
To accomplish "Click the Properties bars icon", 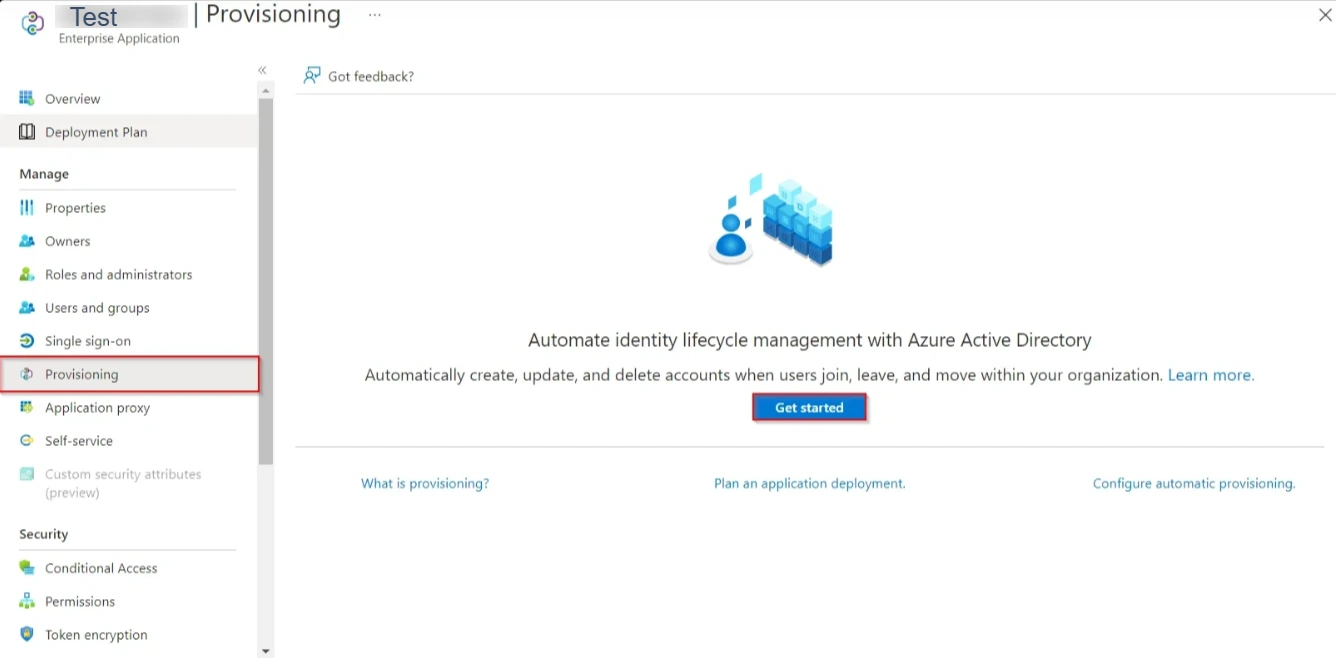I will pyautogui.click(x=27, y=208).
